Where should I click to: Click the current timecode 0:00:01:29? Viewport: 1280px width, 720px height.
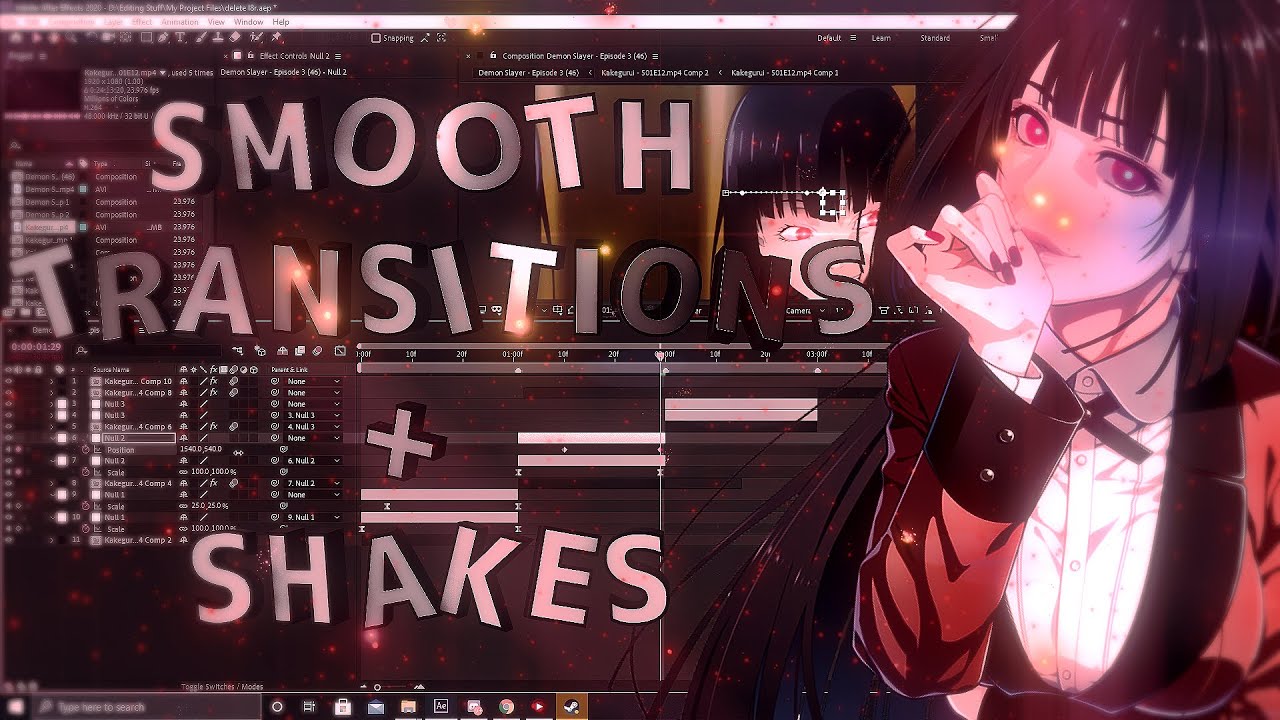click(x=36, y=347)
